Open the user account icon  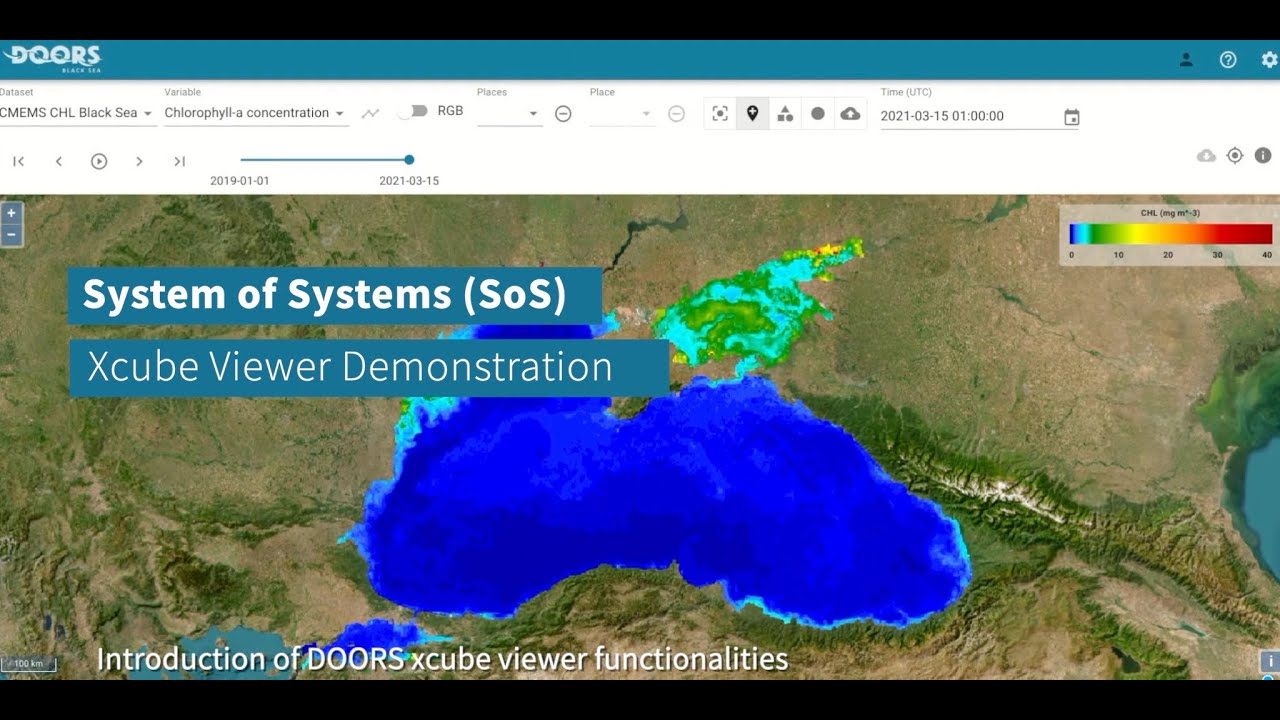click(1186, 60)
